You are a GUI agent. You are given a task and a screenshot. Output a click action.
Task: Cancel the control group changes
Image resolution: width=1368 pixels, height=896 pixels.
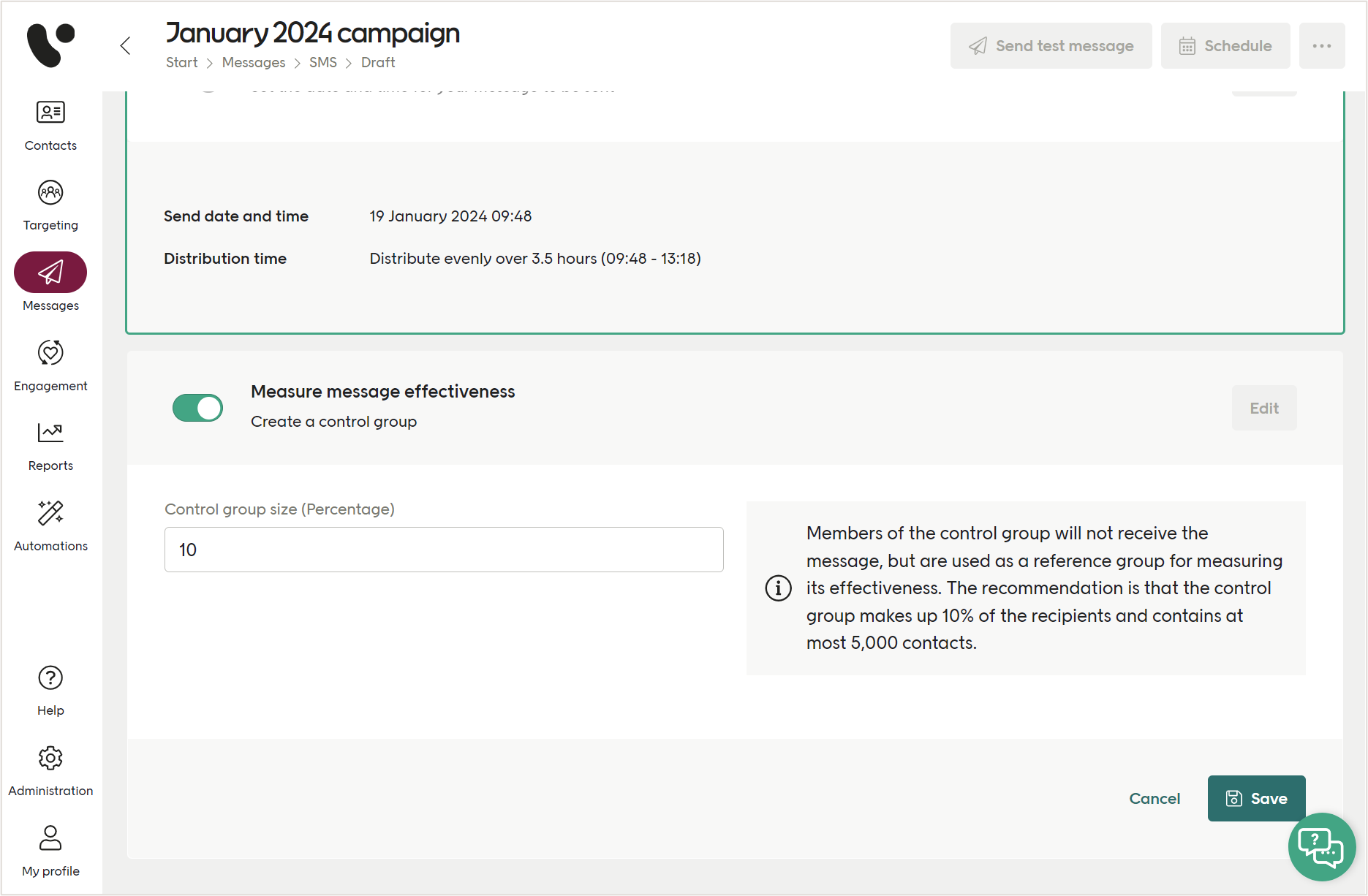click(x=1155, y=799)
